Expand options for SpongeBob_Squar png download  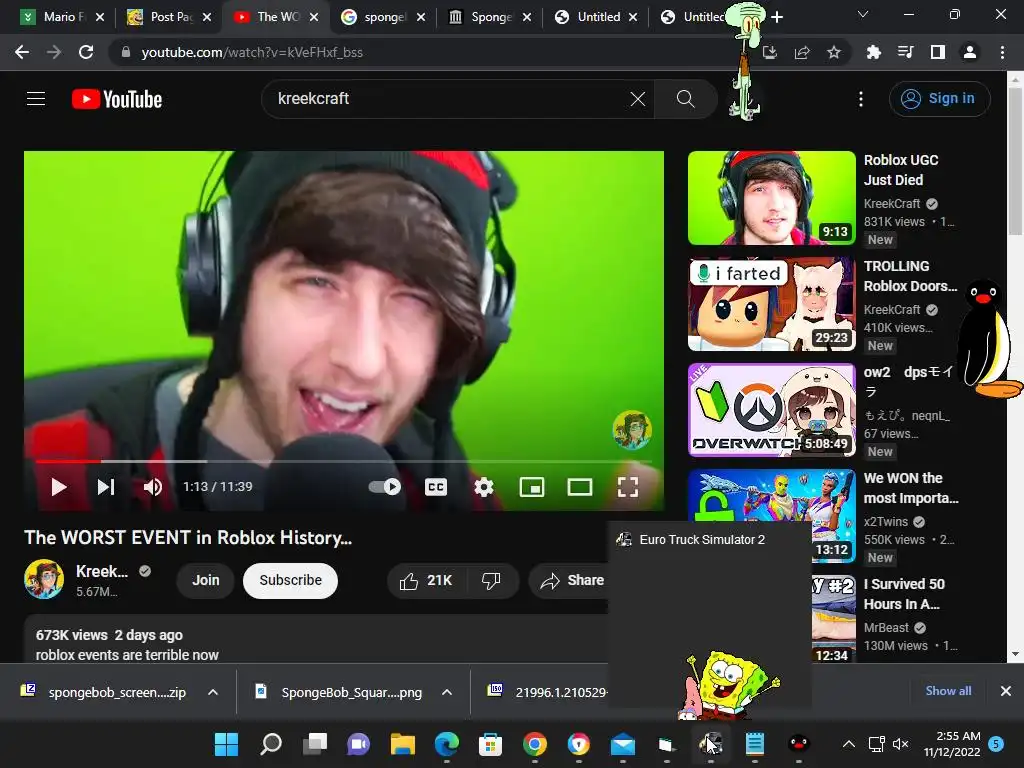(x=447, y=692)
